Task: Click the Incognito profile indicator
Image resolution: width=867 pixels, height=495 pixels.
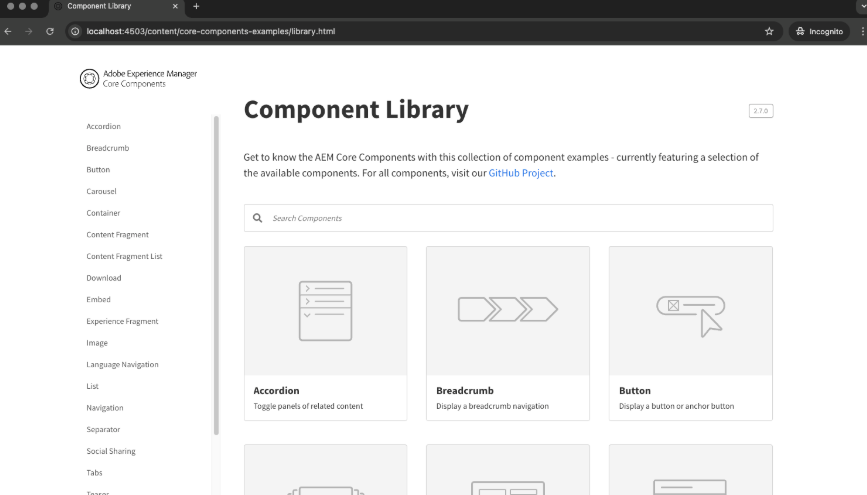Action: click(819, 32)
